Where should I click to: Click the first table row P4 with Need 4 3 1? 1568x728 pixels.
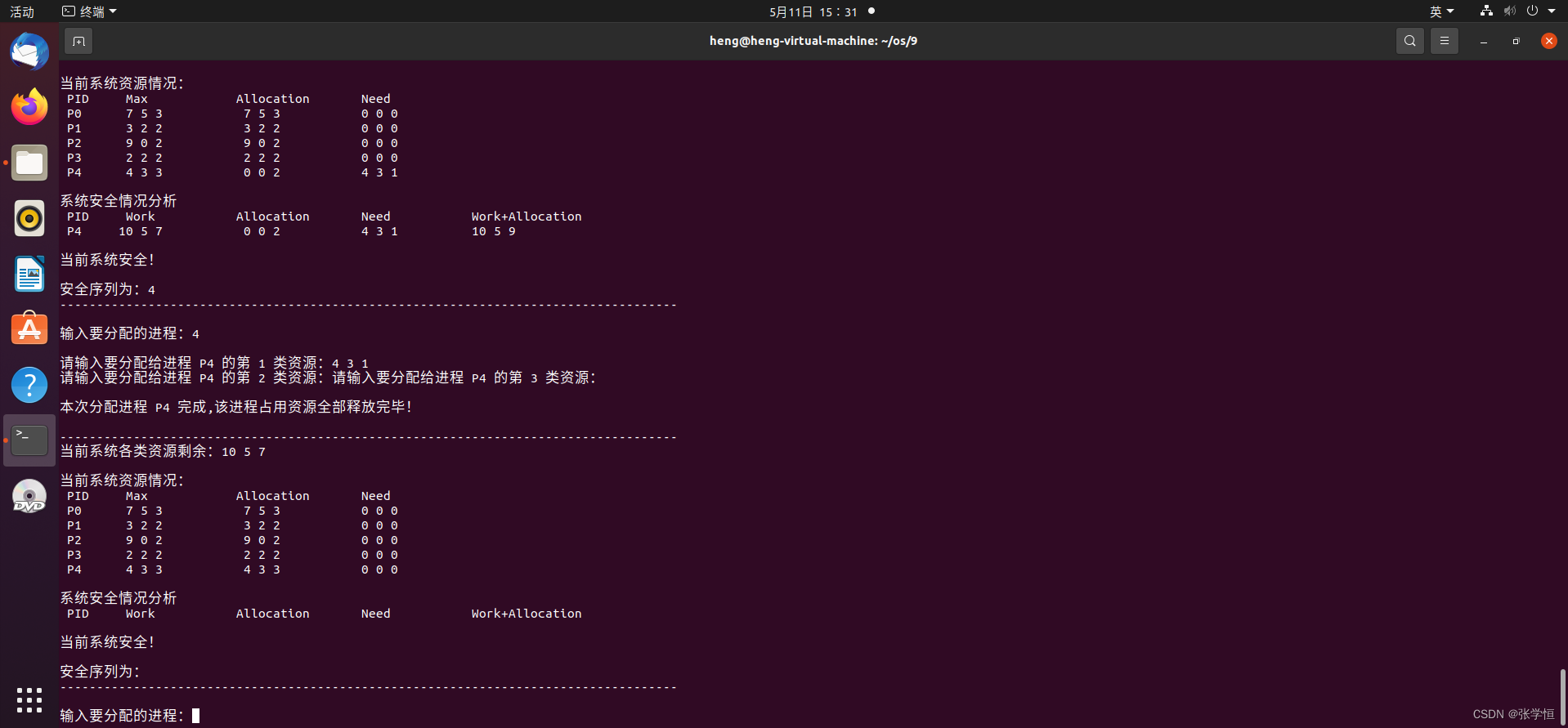tap(232, 172)
